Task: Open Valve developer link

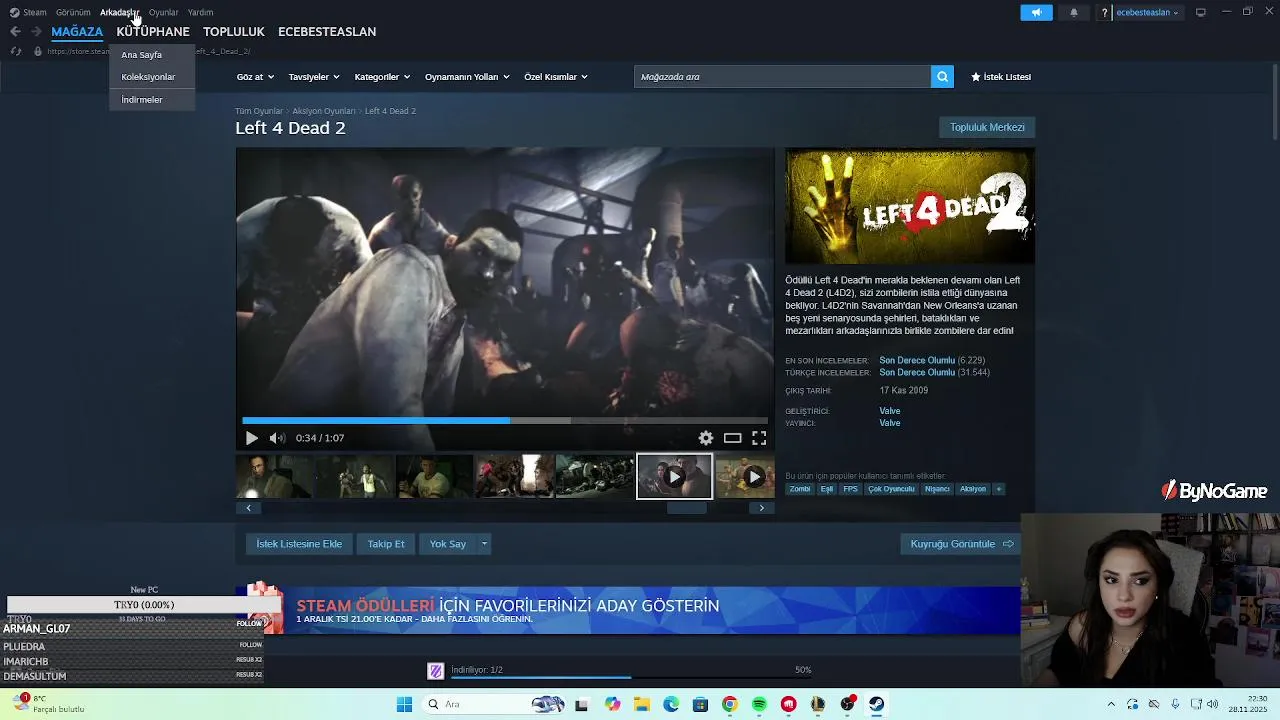Action: (x=890, y=411)
